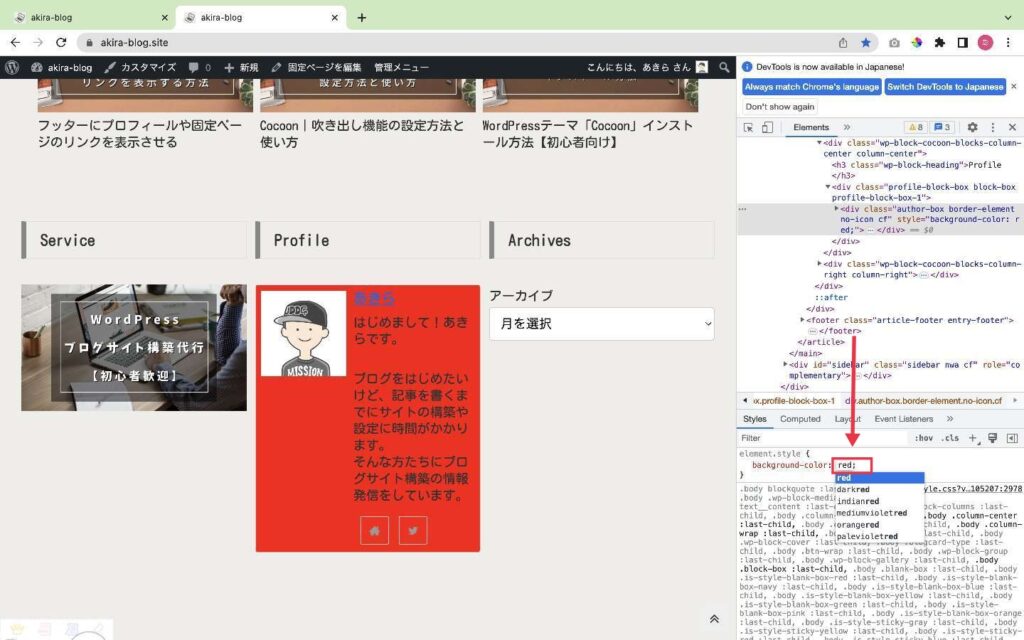Click the issues counter badge showing 3

[942, 127]
